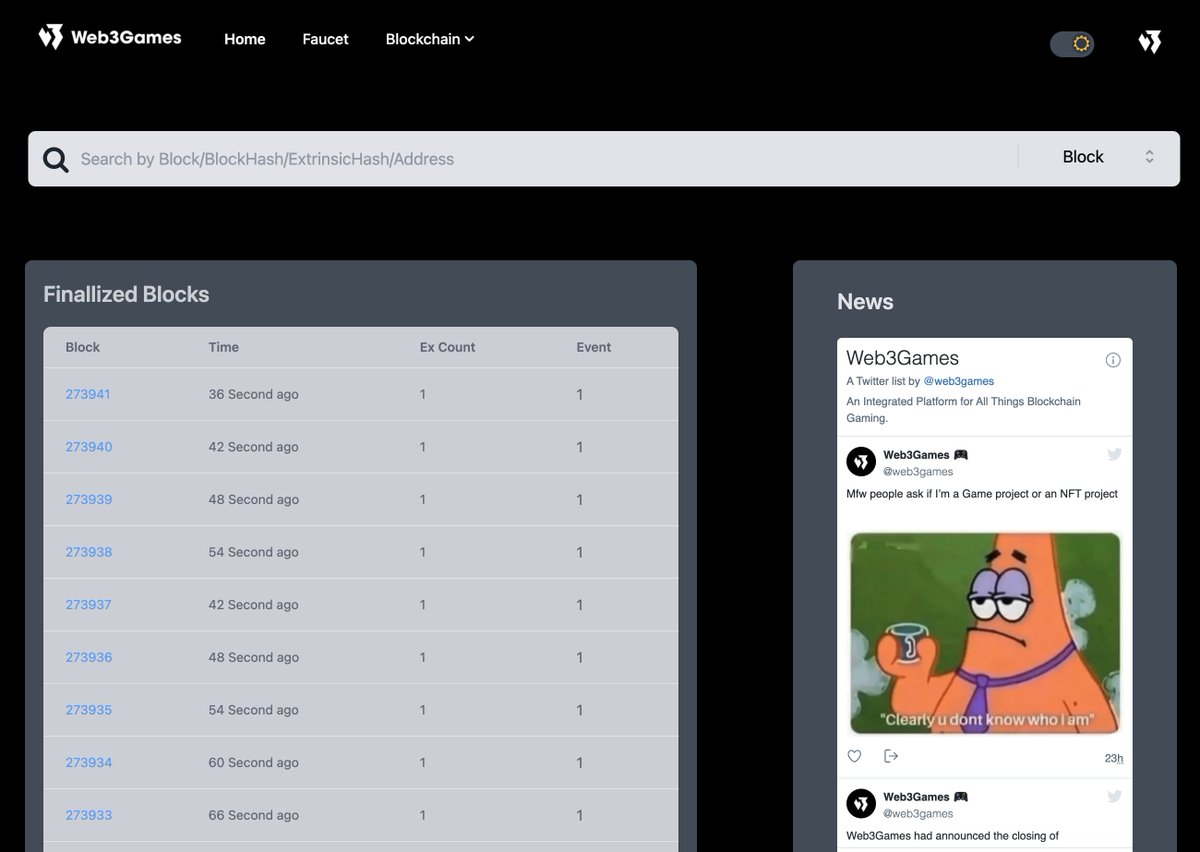Click the Block column header
Screen dimensions: 1200x852
[x=83, y=347]
